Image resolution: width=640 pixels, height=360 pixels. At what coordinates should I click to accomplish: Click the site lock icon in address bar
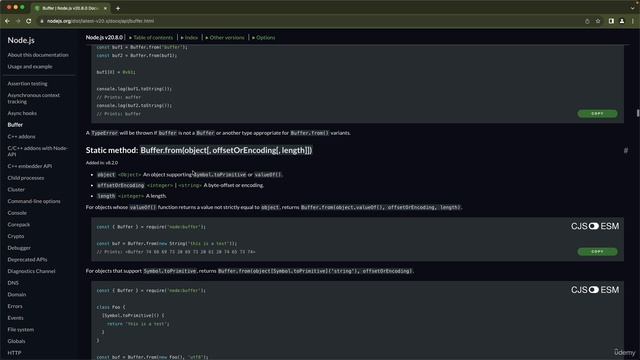[42, 21]
